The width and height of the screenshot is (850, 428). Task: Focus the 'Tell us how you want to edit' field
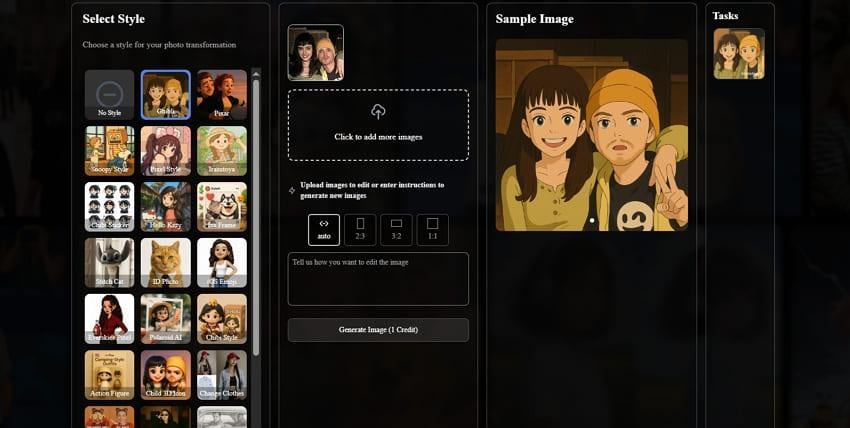coord(378,279)
